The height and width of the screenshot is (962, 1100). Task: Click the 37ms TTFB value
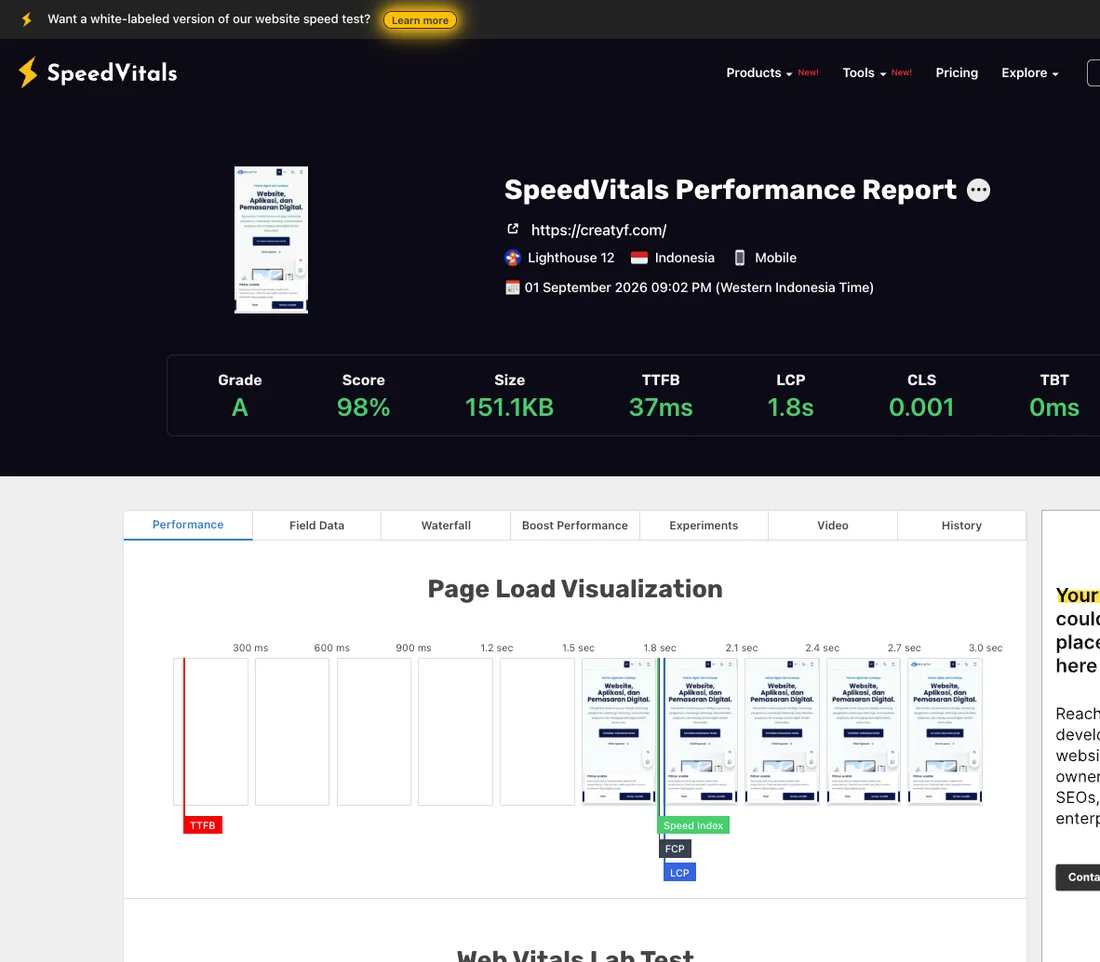tap(661, 408)
